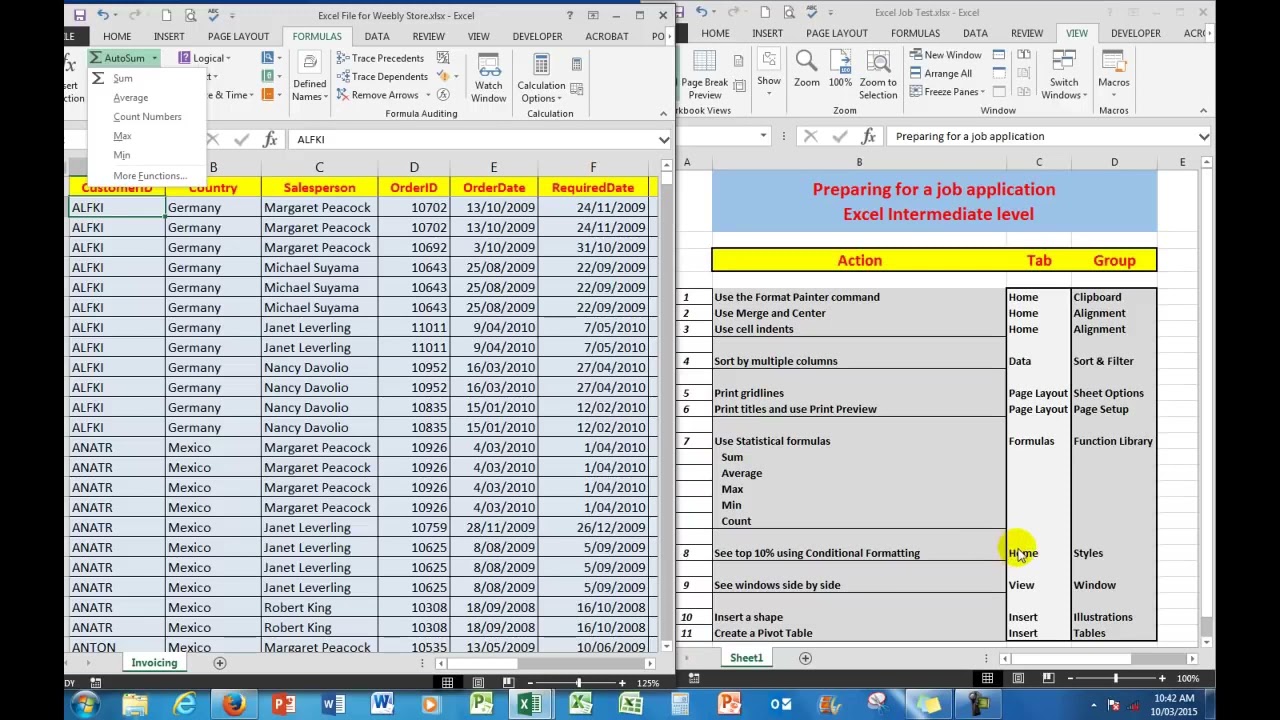Viewport: 1280px width, 720px height.
Task: Click Show Formulas icon beside Trace Precedents
Action: point(443,58)
